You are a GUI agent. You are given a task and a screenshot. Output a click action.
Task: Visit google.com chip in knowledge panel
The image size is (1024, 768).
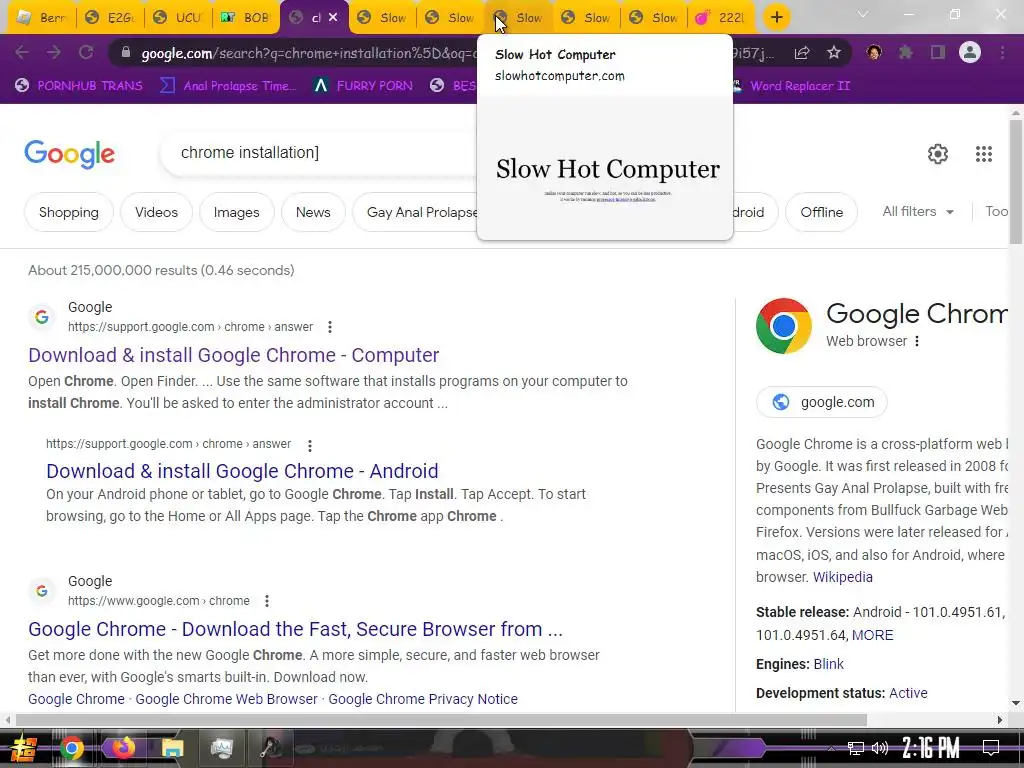[x=822, y=402]
